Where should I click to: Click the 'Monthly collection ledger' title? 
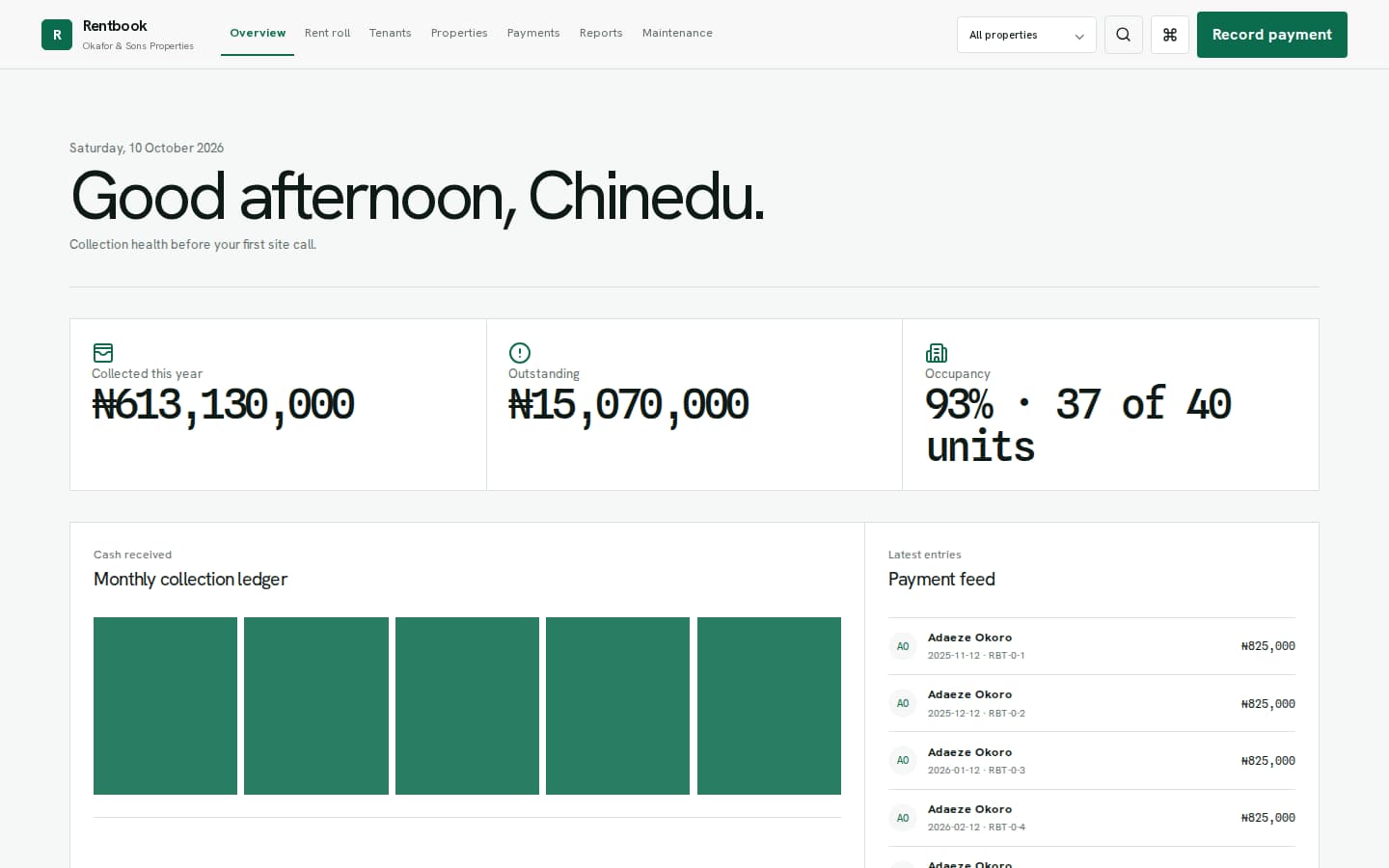pyautogui.click(x=191, y=579)
